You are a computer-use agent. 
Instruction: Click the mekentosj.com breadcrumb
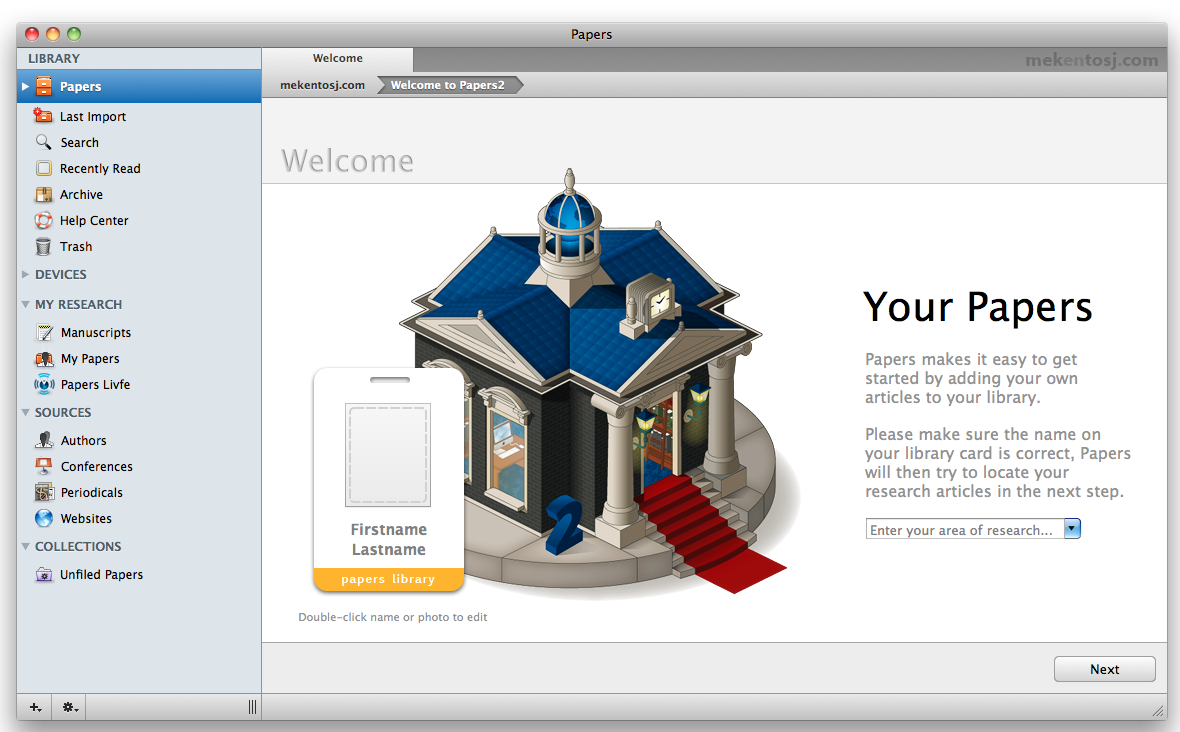click(322, 85)
